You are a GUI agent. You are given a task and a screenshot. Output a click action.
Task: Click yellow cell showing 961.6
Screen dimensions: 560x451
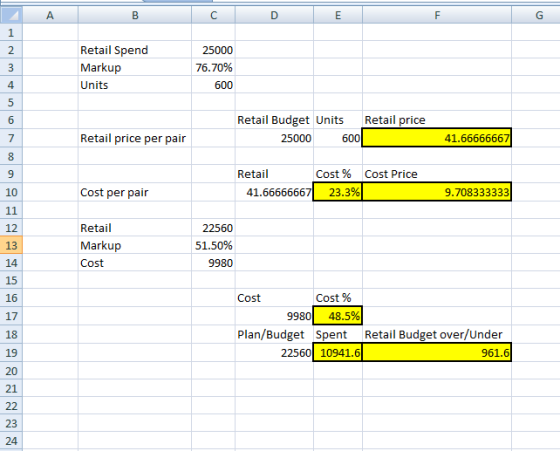(437, 352)
